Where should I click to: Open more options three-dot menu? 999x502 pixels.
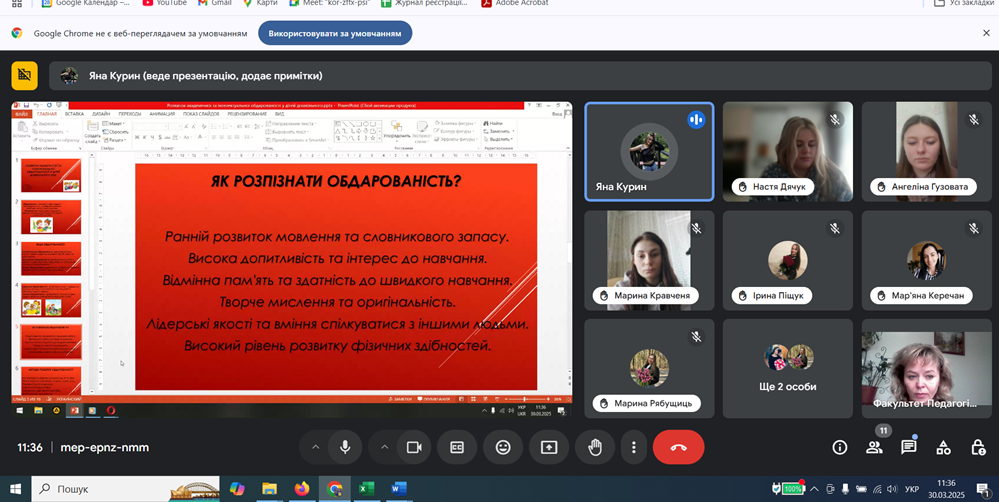[633, 447]
